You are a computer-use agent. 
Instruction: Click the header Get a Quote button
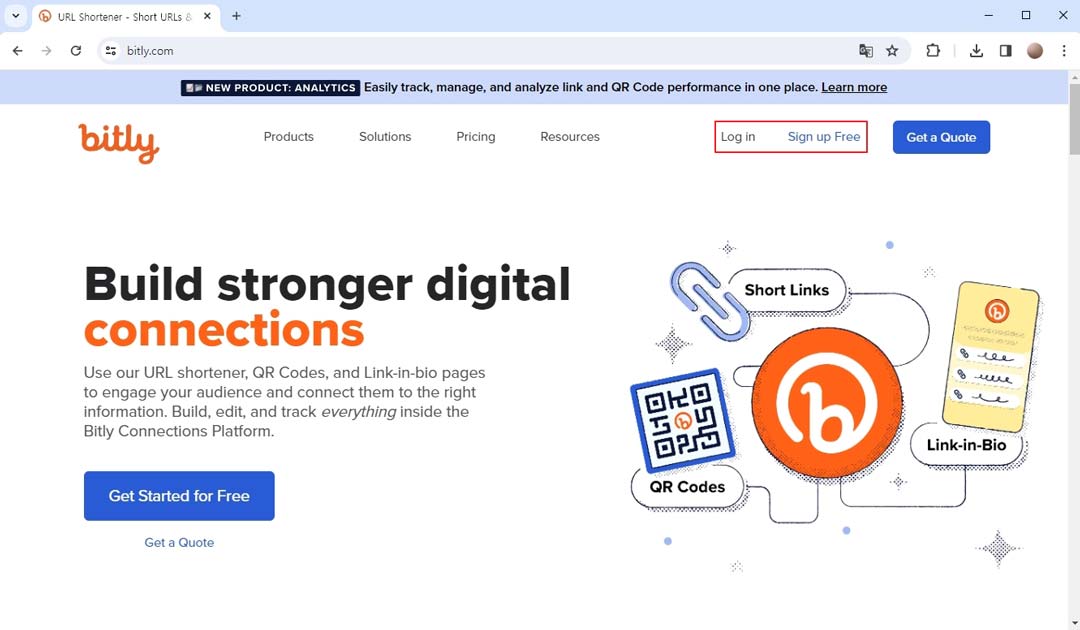pyautogui.click(x=941, y=137)
